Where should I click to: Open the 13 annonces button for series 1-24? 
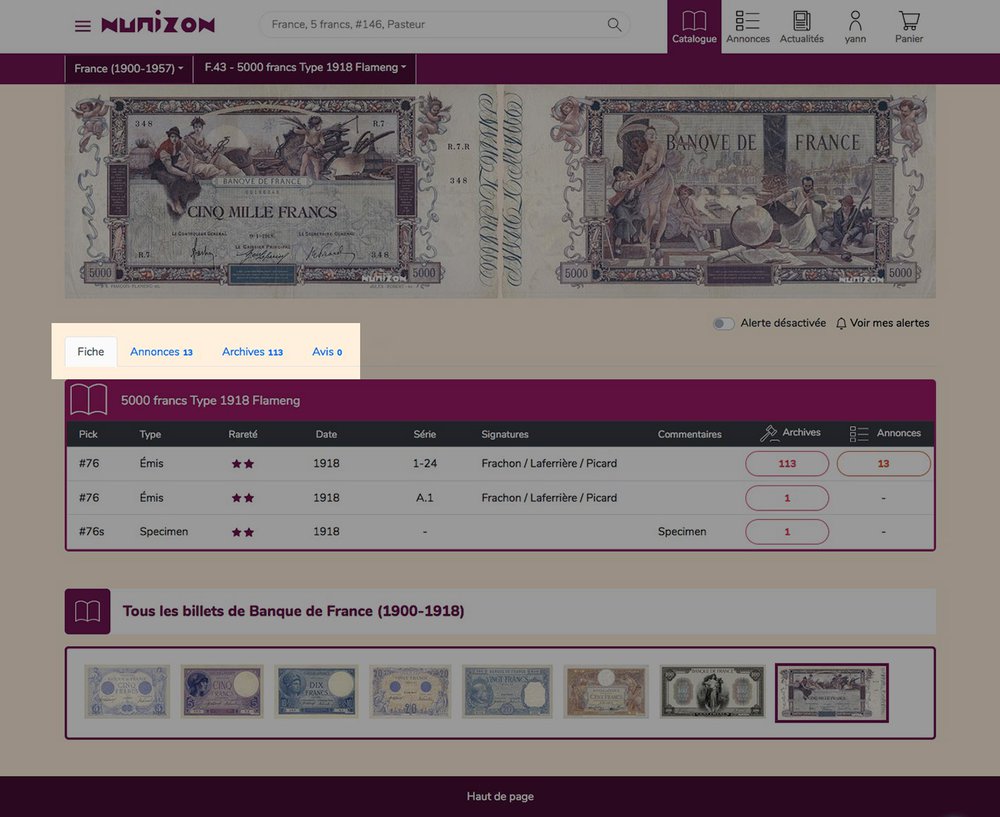click(883, 464)
